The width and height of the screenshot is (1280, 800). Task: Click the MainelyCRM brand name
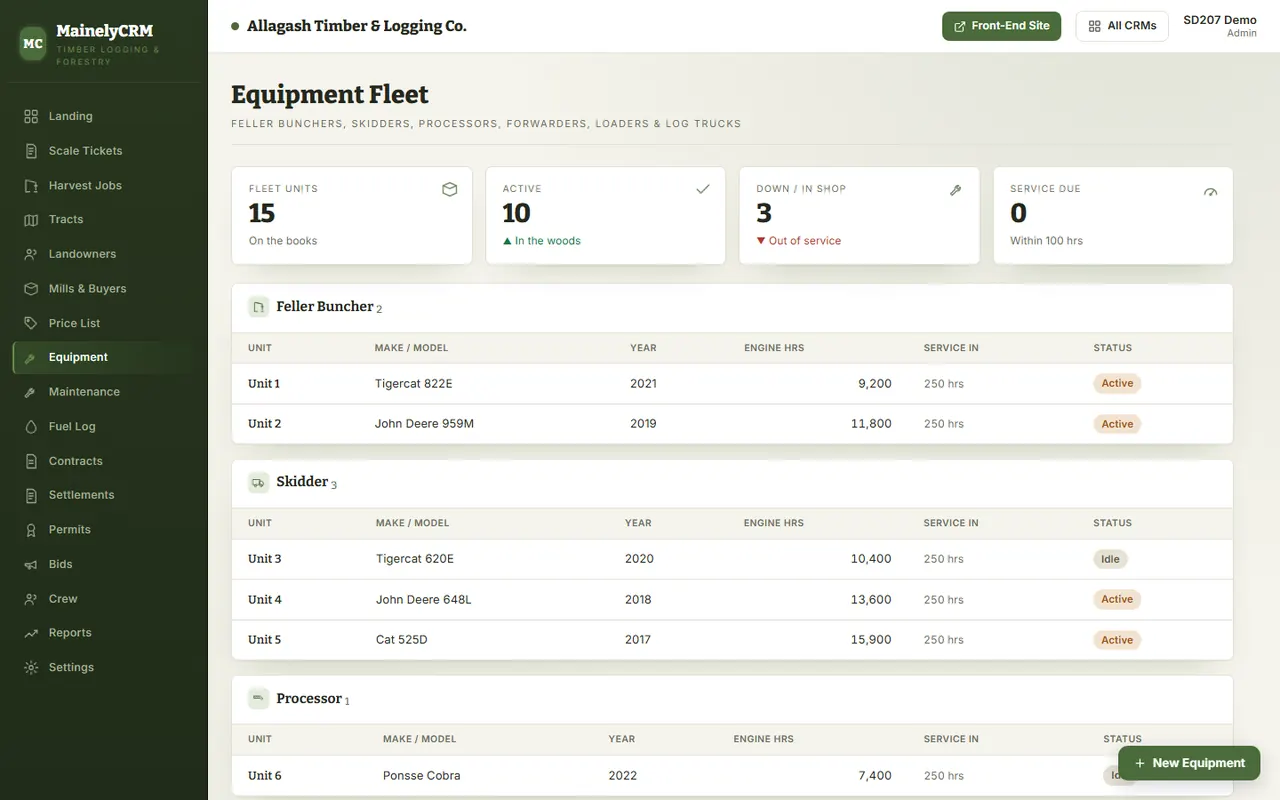(105, 31)
